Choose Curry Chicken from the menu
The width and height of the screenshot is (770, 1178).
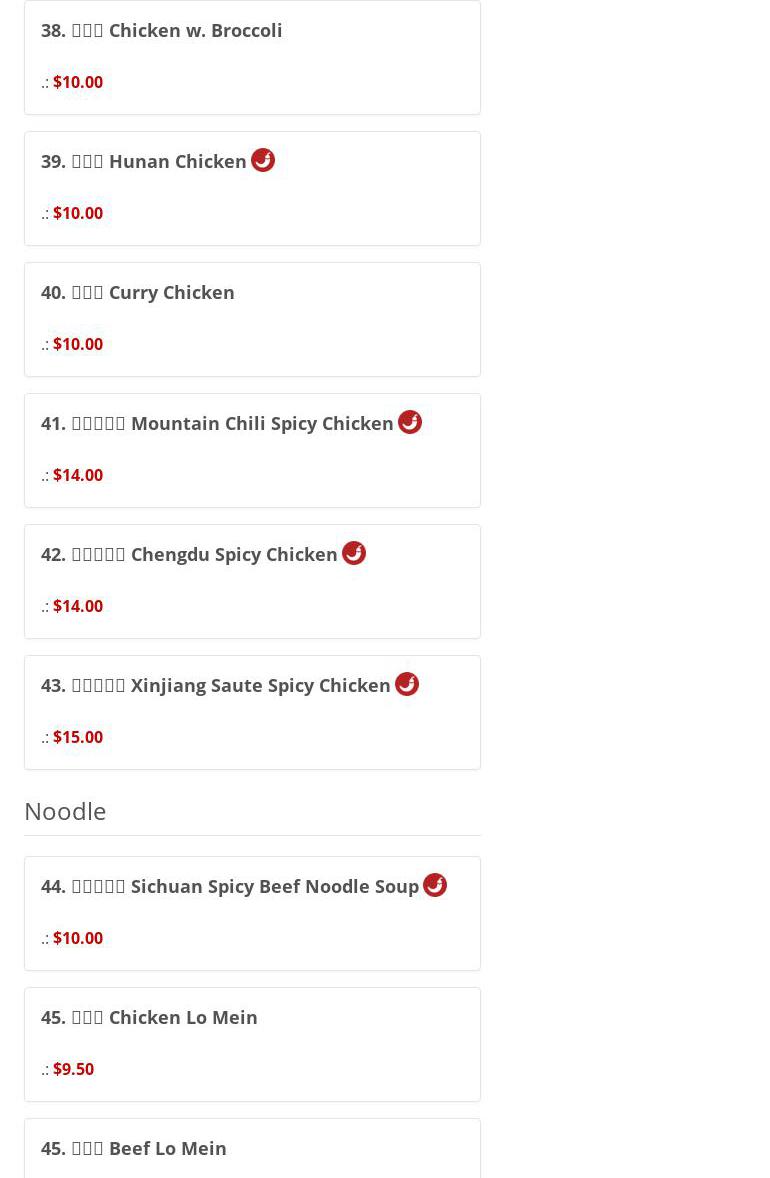click(x=138, y=292)
